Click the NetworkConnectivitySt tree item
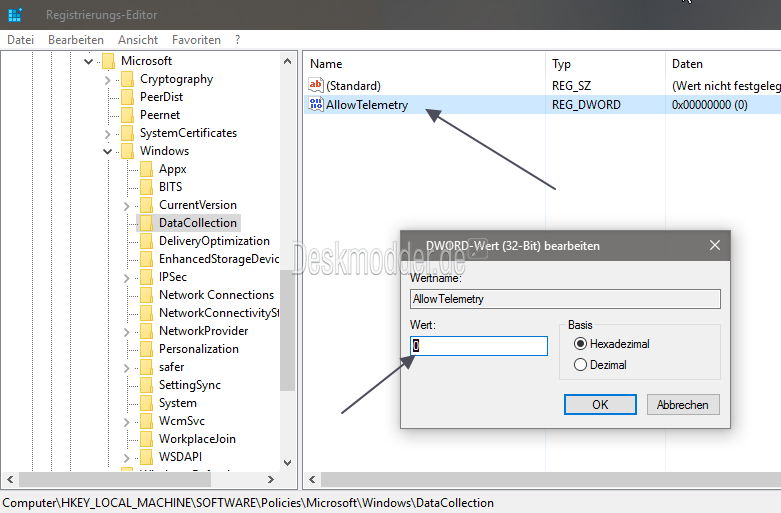Screen dimensions: 781x513 pos(219,313)
